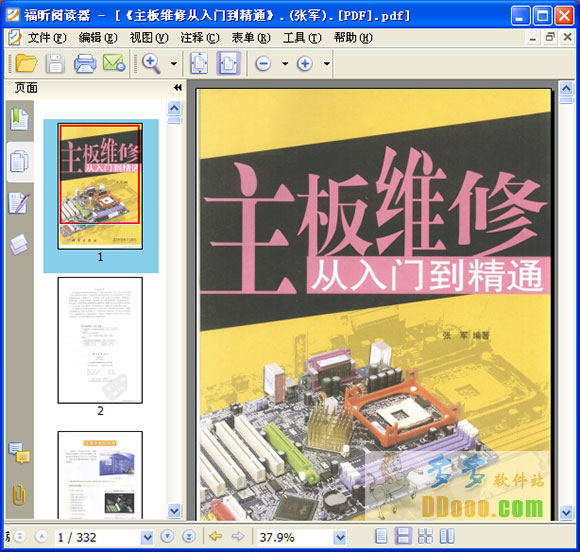
Task: Click the page number field 1 / 332
Action: pyautogui.click(x=98, y=537)
